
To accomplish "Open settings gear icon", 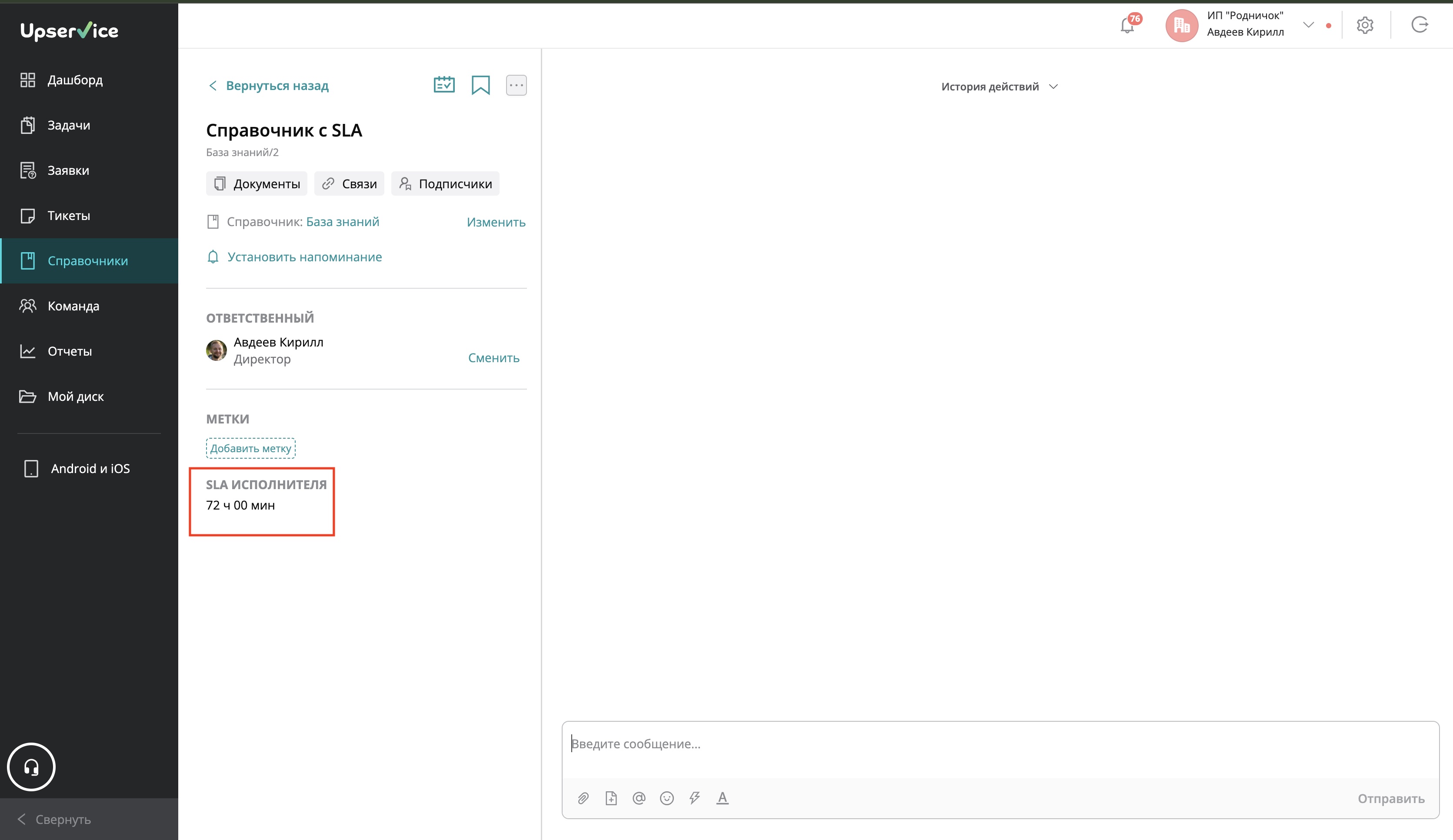I will (1364, 25).
